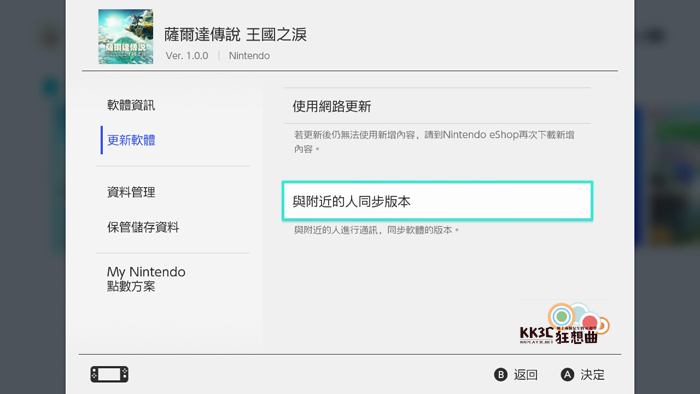Click the eShop re-download hint text

pyautogui.click(x=434, y=141)
